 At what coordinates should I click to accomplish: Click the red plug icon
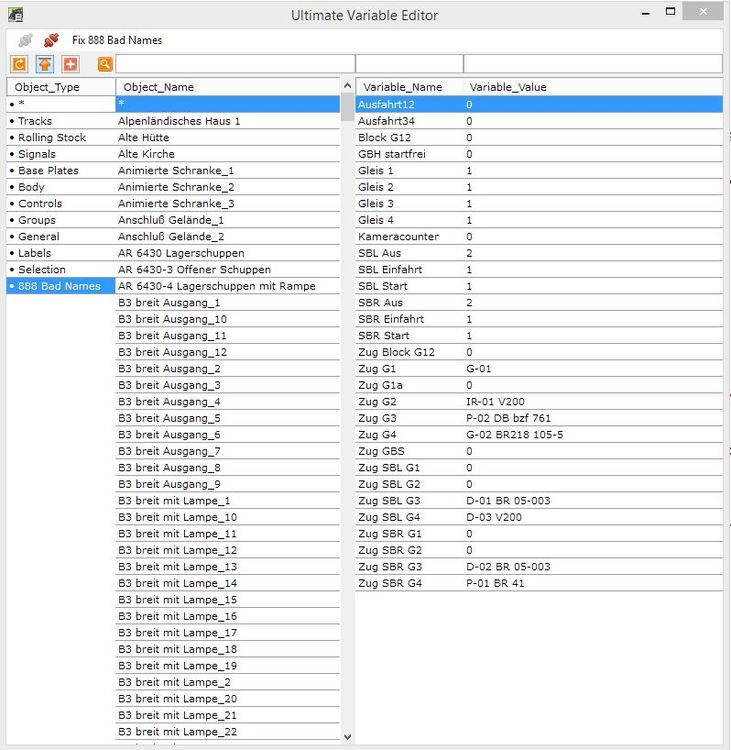[50, 40]
